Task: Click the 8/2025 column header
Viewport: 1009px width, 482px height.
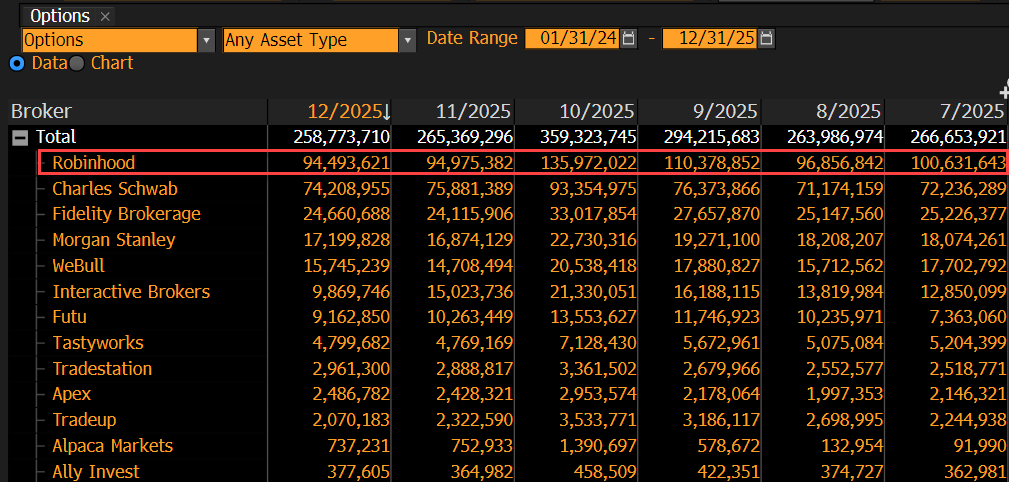Action: 823,111
